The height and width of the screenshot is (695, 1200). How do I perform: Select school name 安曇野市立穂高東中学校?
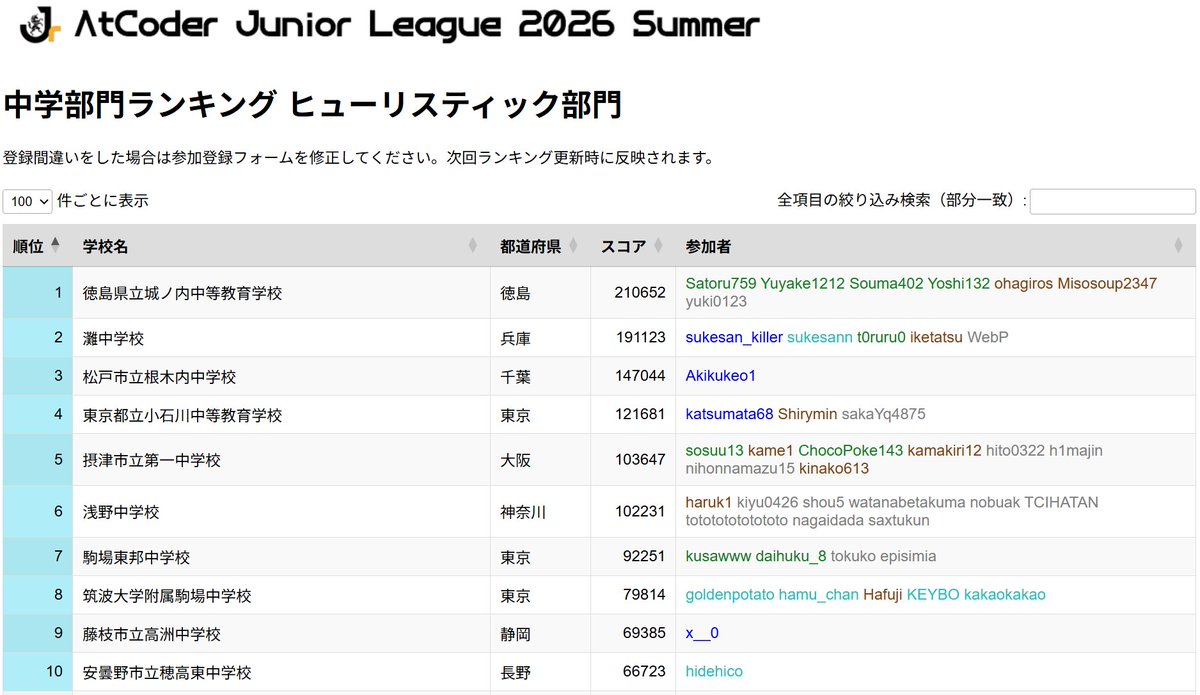click(x=167, y=672)
